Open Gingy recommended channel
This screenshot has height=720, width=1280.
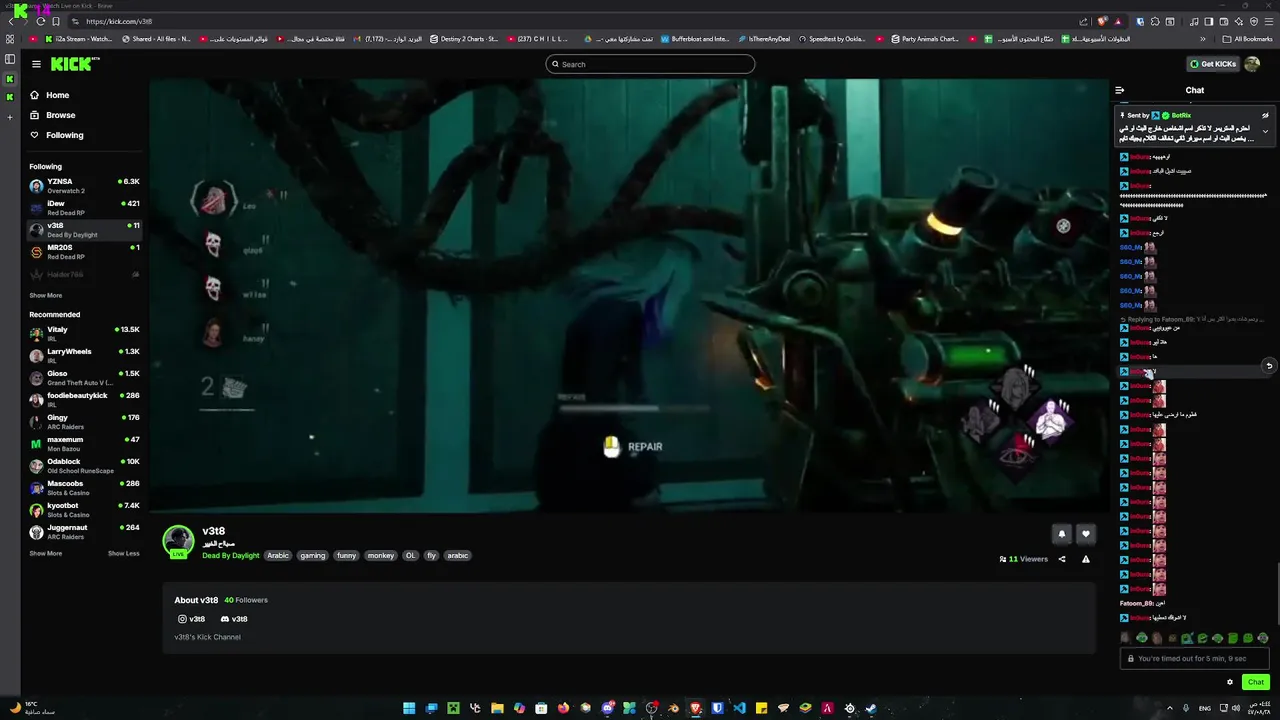(x=85, y=422)
